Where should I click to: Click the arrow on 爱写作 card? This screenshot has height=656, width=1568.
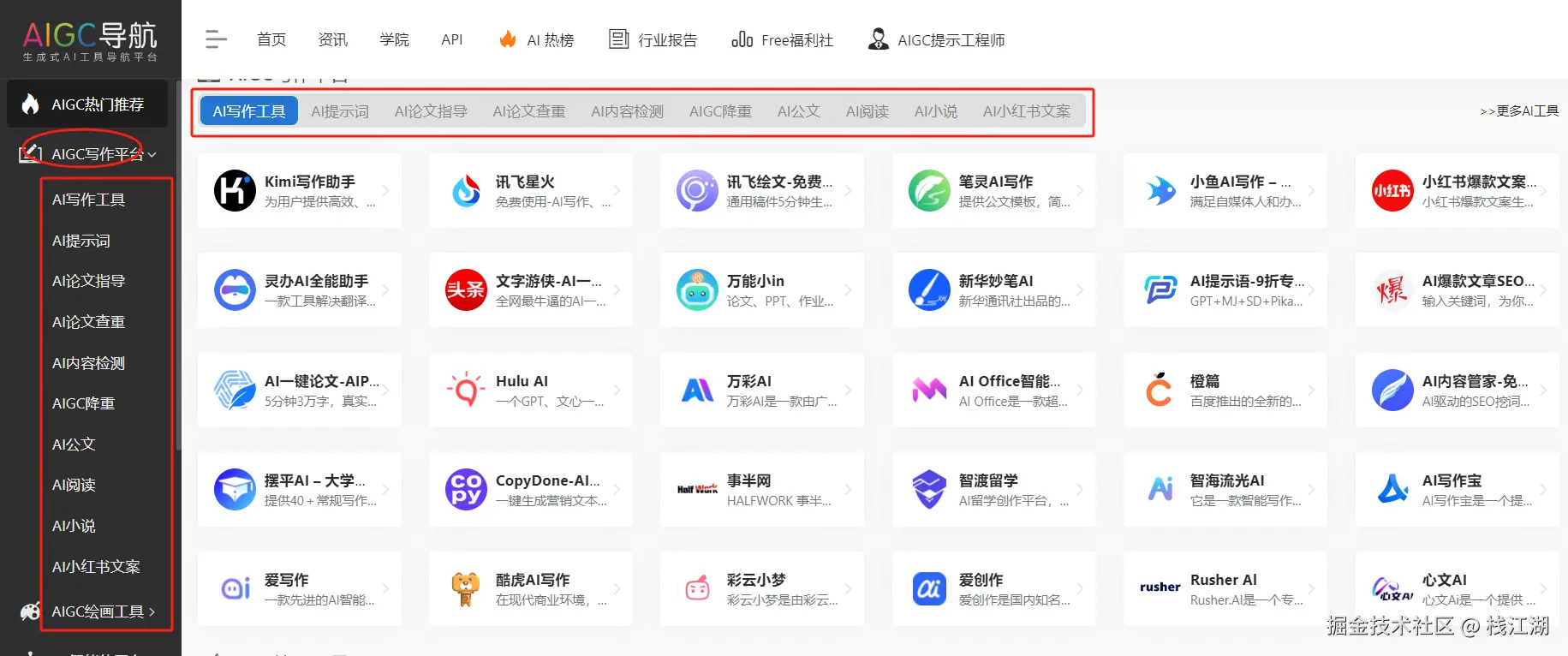[385, 588]
